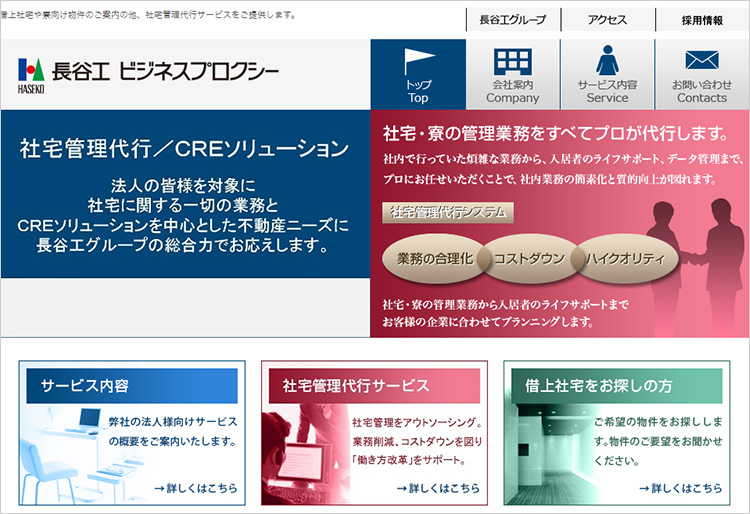Click the person Service icon
This screenshot has width=750, height=514.
(x=607, y=60)
